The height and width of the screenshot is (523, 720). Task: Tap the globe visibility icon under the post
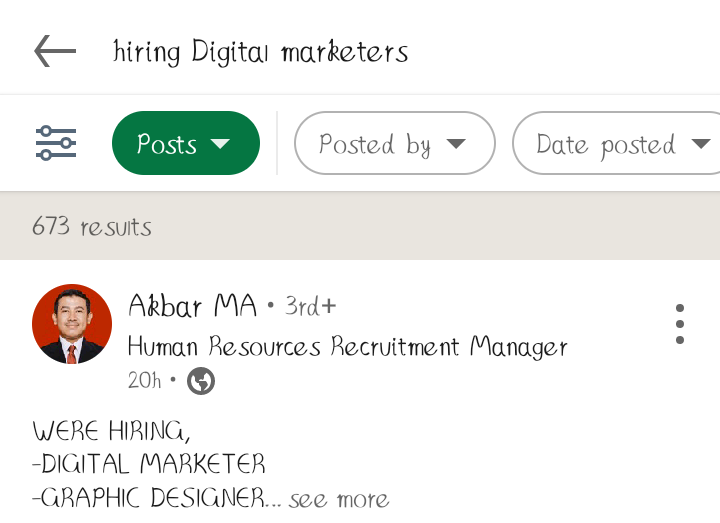tap(201, 381)
